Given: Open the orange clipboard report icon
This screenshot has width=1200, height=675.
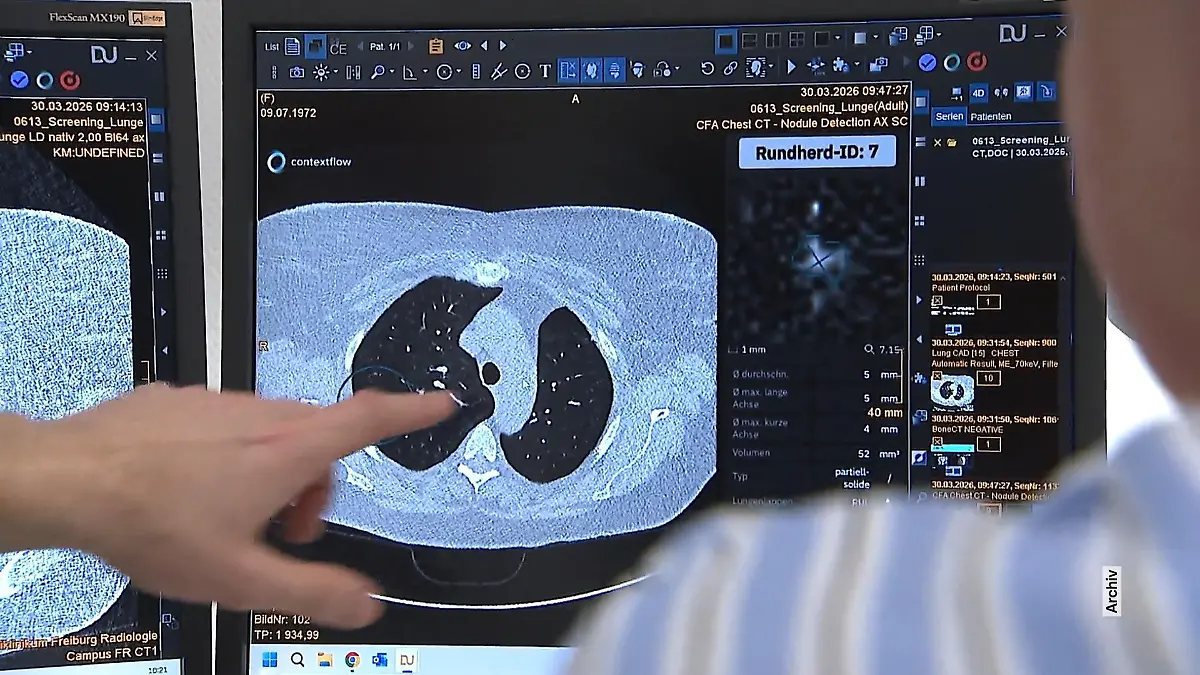Looking at the screenshot, I should [436, 46].
